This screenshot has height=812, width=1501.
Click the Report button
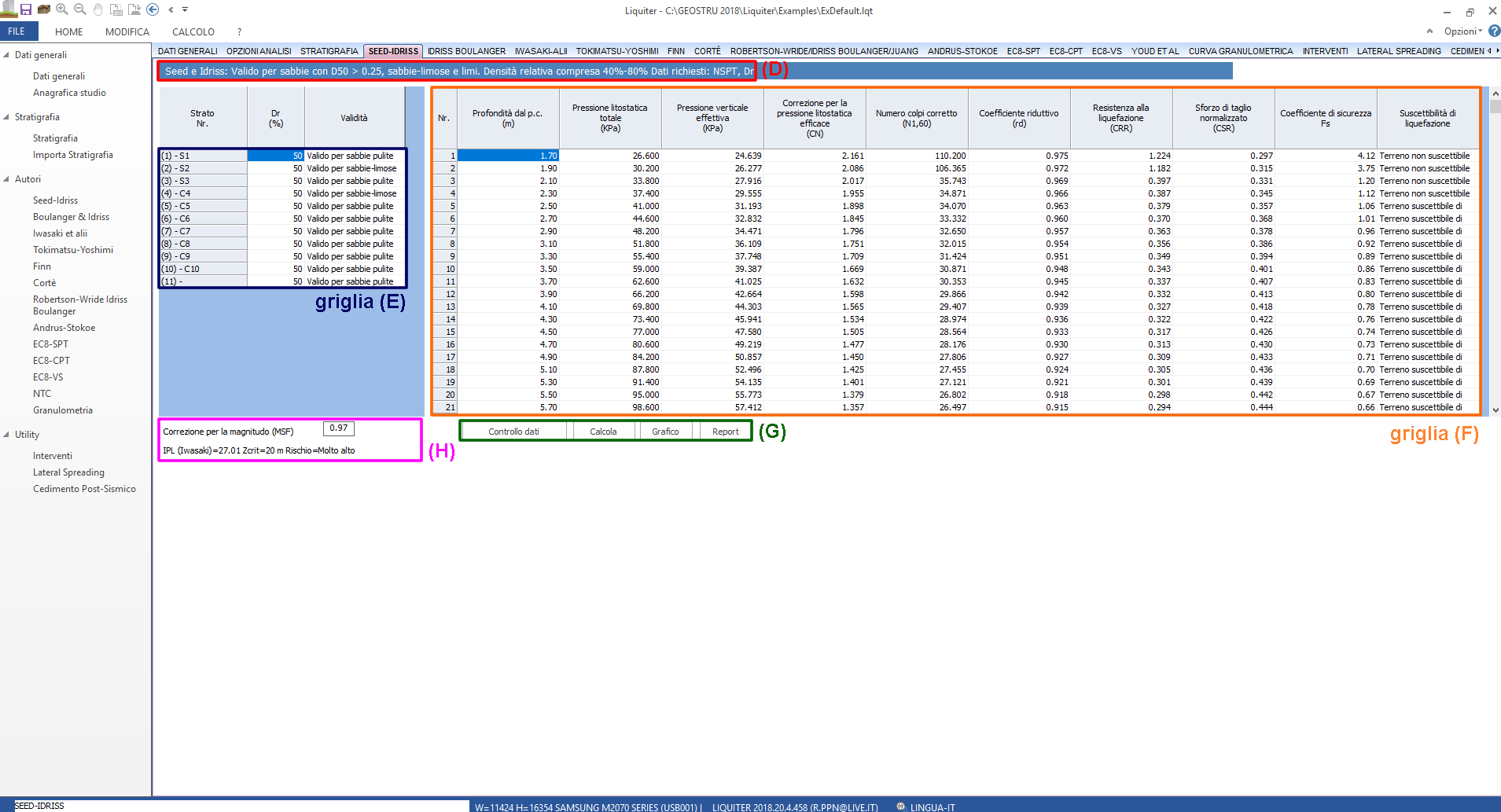[725, 432]
